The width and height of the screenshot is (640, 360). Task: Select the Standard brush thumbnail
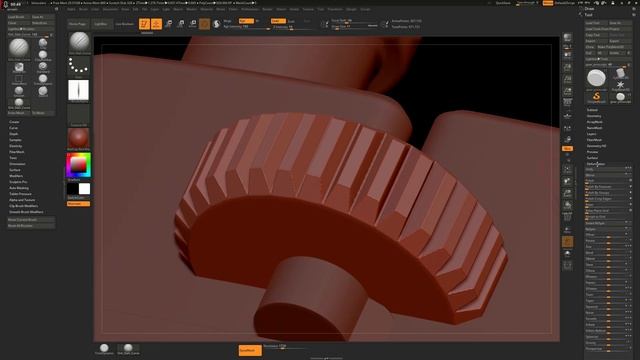43,67
